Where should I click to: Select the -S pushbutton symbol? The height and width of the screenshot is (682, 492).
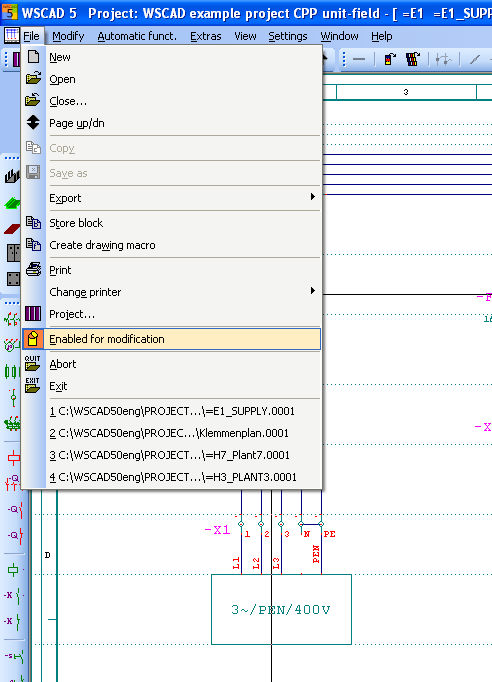coord(14,656)
